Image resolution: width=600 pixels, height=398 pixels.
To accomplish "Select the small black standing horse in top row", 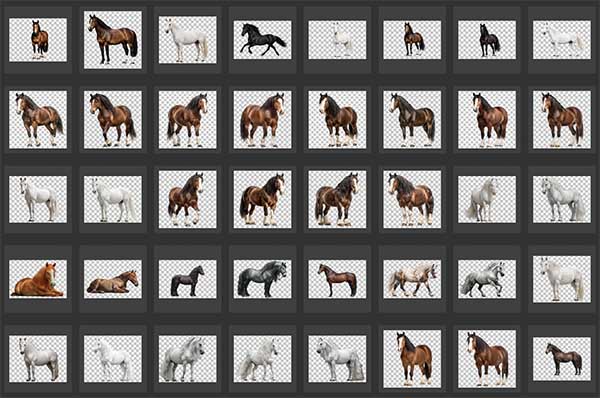I will pyautogui.click(x=487, y=40).
